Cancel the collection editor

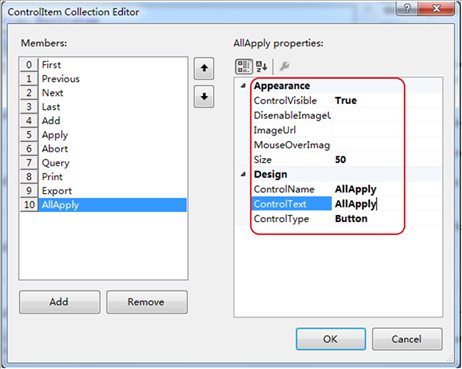[x=407, y=339]
